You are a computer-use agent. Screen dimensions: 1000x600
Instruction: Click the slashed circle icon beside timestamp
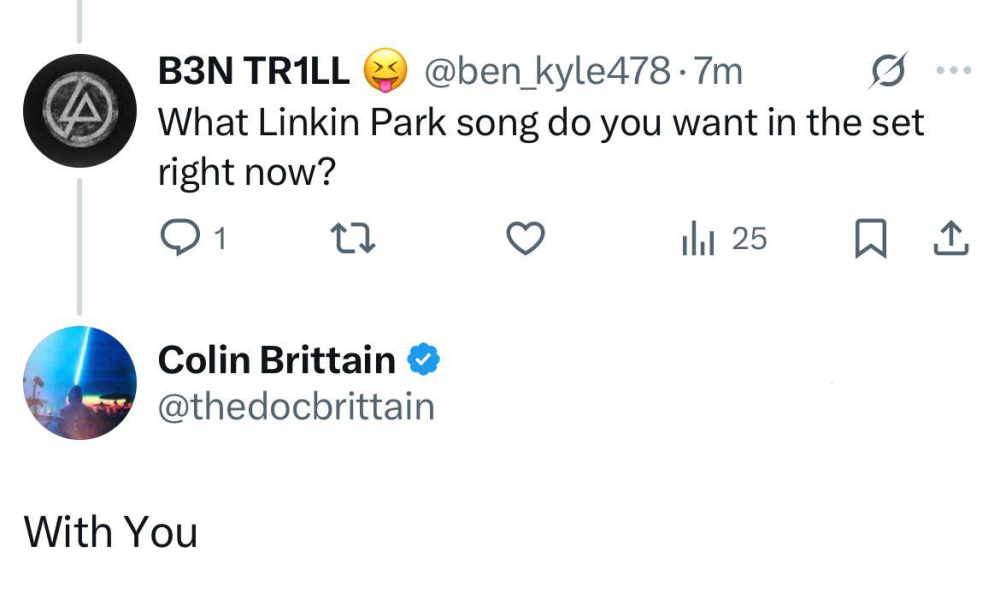tap(887, 71)
